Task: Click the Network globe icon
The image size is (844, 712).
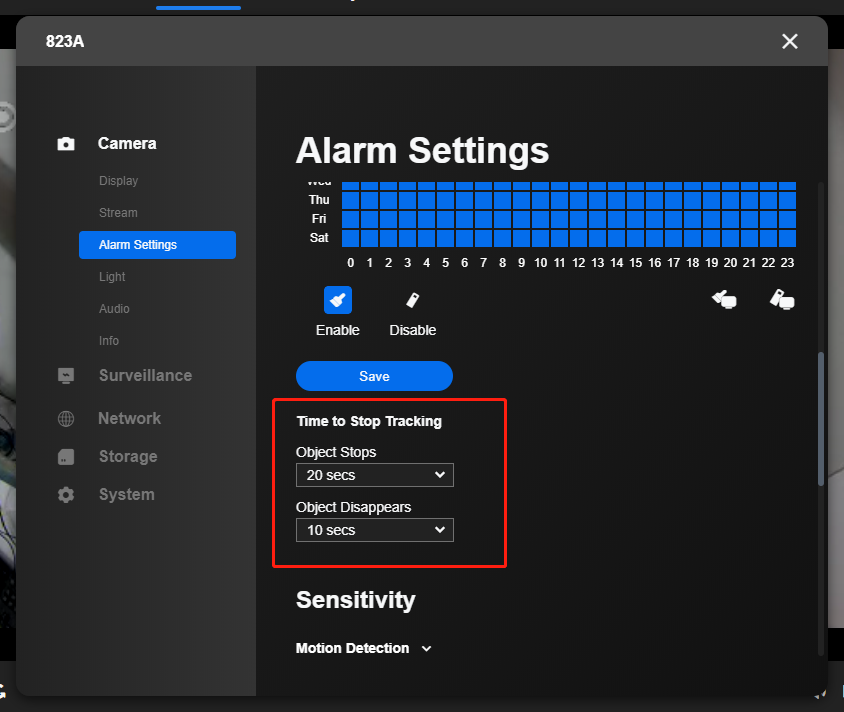Action: [x=66, y=418]
